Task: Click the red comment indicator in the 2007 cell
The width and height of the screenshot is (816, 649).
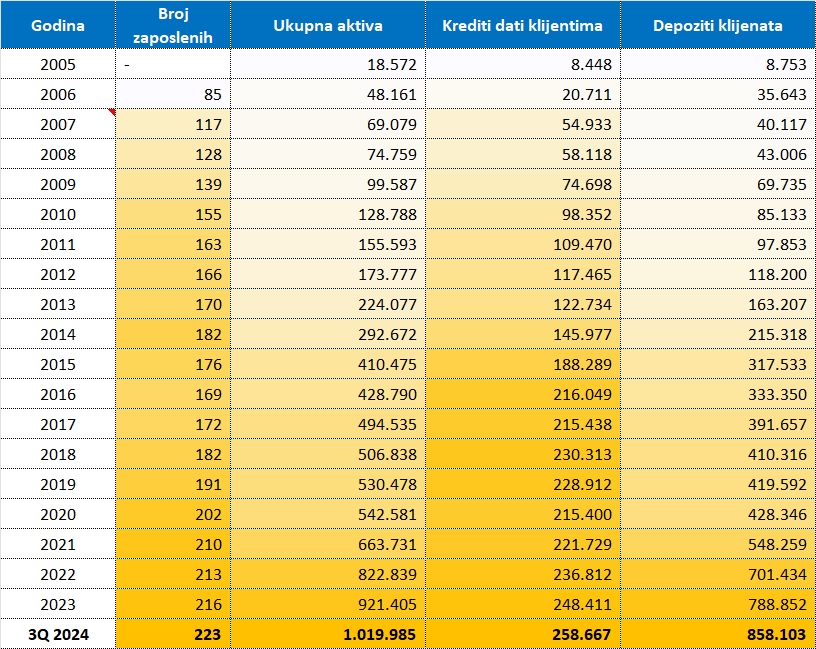Action: click(x=111, y=113)
